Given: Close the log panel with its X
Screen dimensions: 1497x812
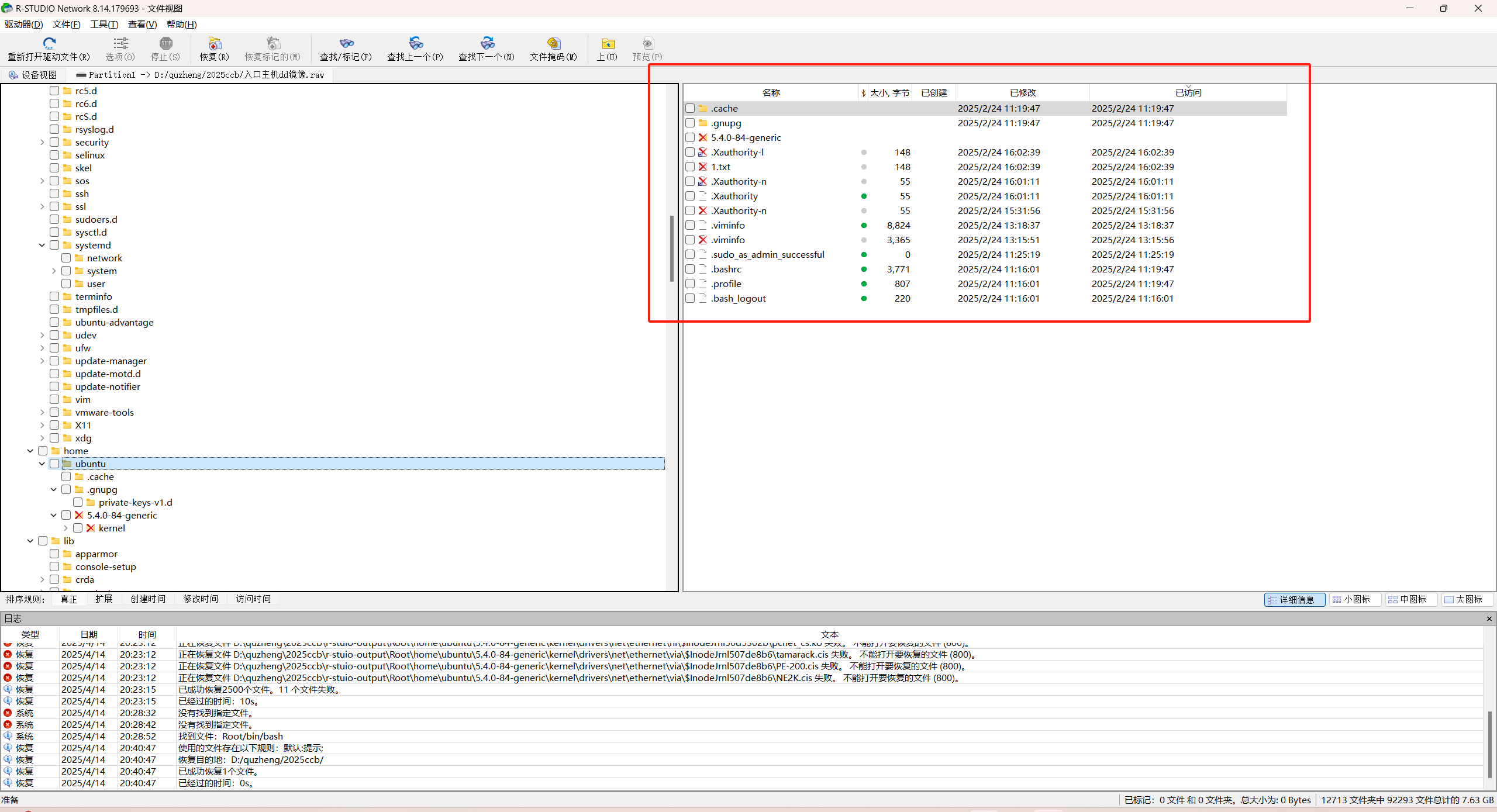Looking at the screenshot, I should [1489, 618].
